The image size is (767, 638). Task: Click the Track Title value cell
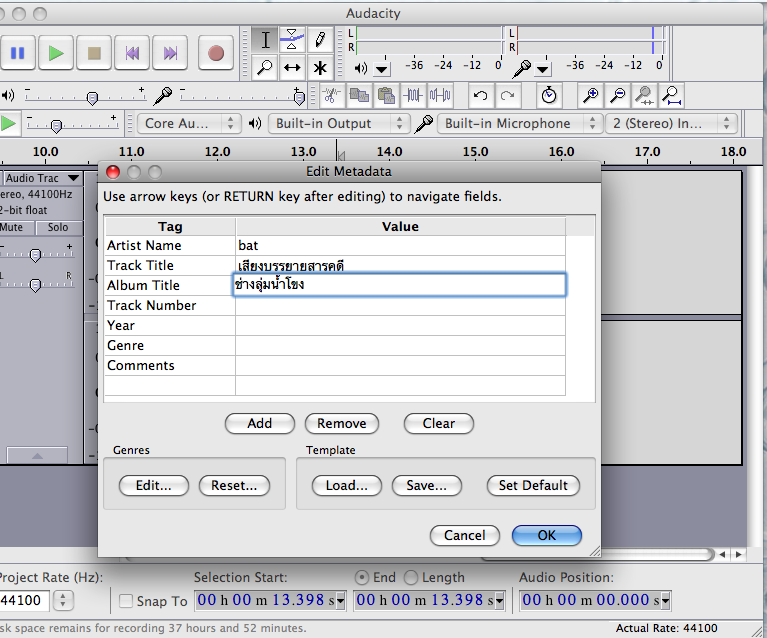(400, 266)
